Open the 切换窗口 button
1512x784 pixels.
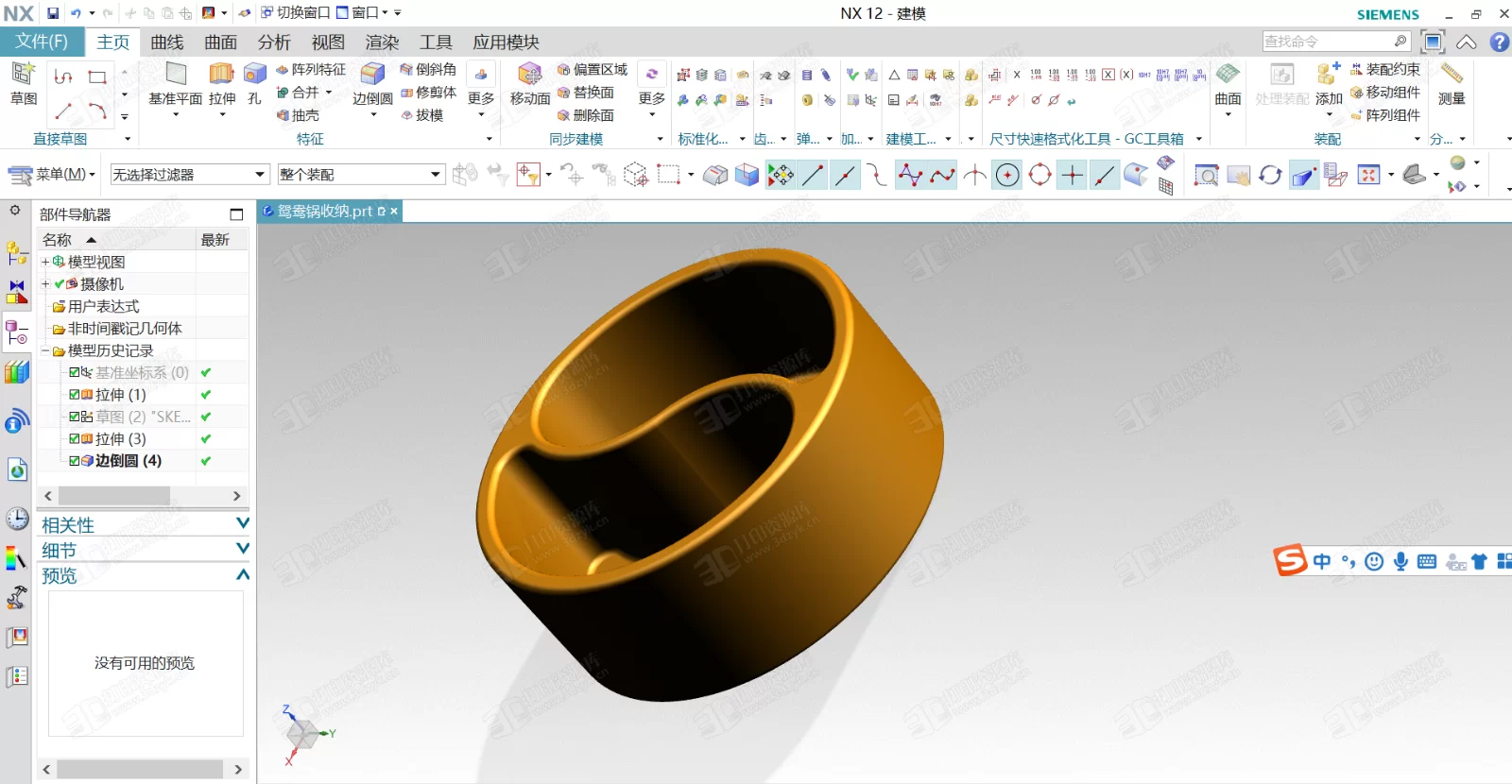click(296, 13)
